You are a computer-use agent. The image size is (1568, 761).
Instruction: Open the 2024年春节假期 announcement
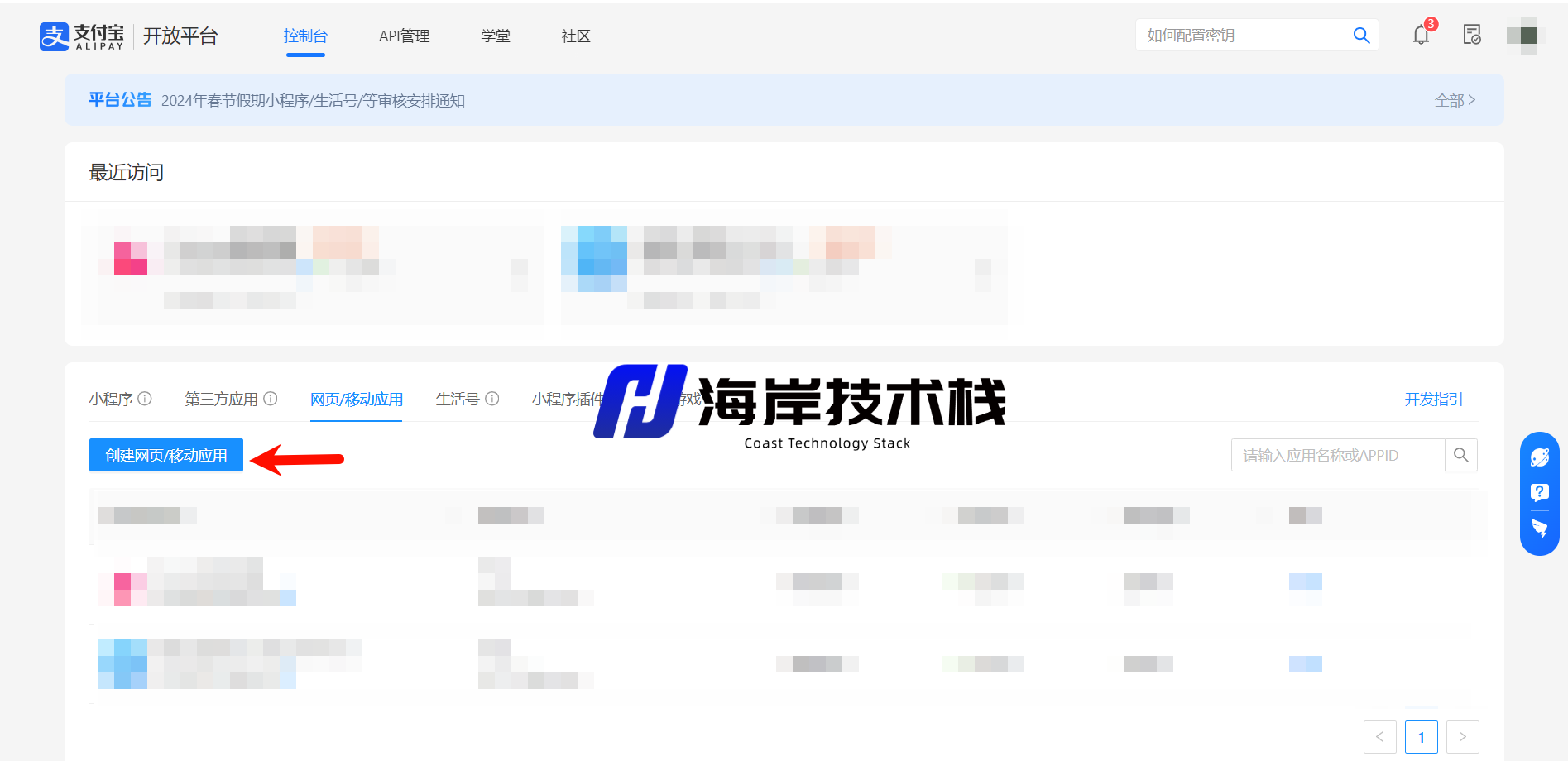[313, 101]
